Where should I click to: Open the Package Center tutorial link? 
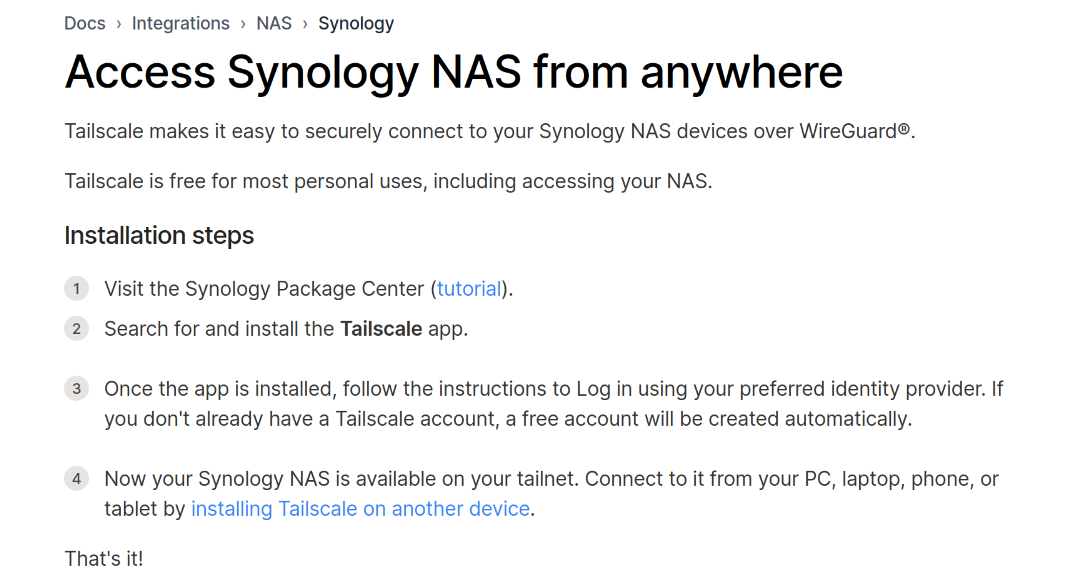tap(469, 289)
